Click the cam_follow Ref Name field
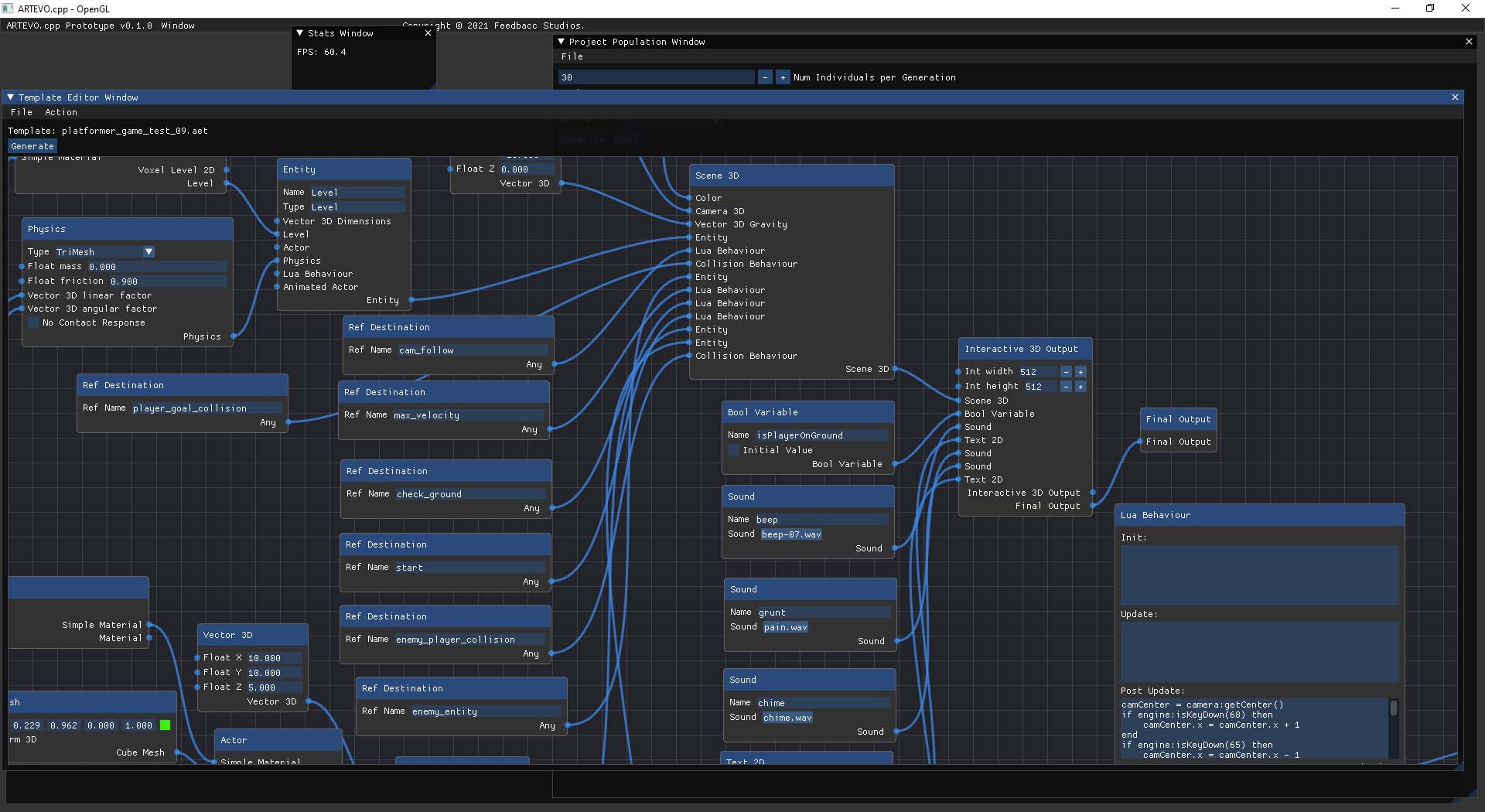Image resolution: width=1485 pixels, height=812 pixels. point(473,350)
